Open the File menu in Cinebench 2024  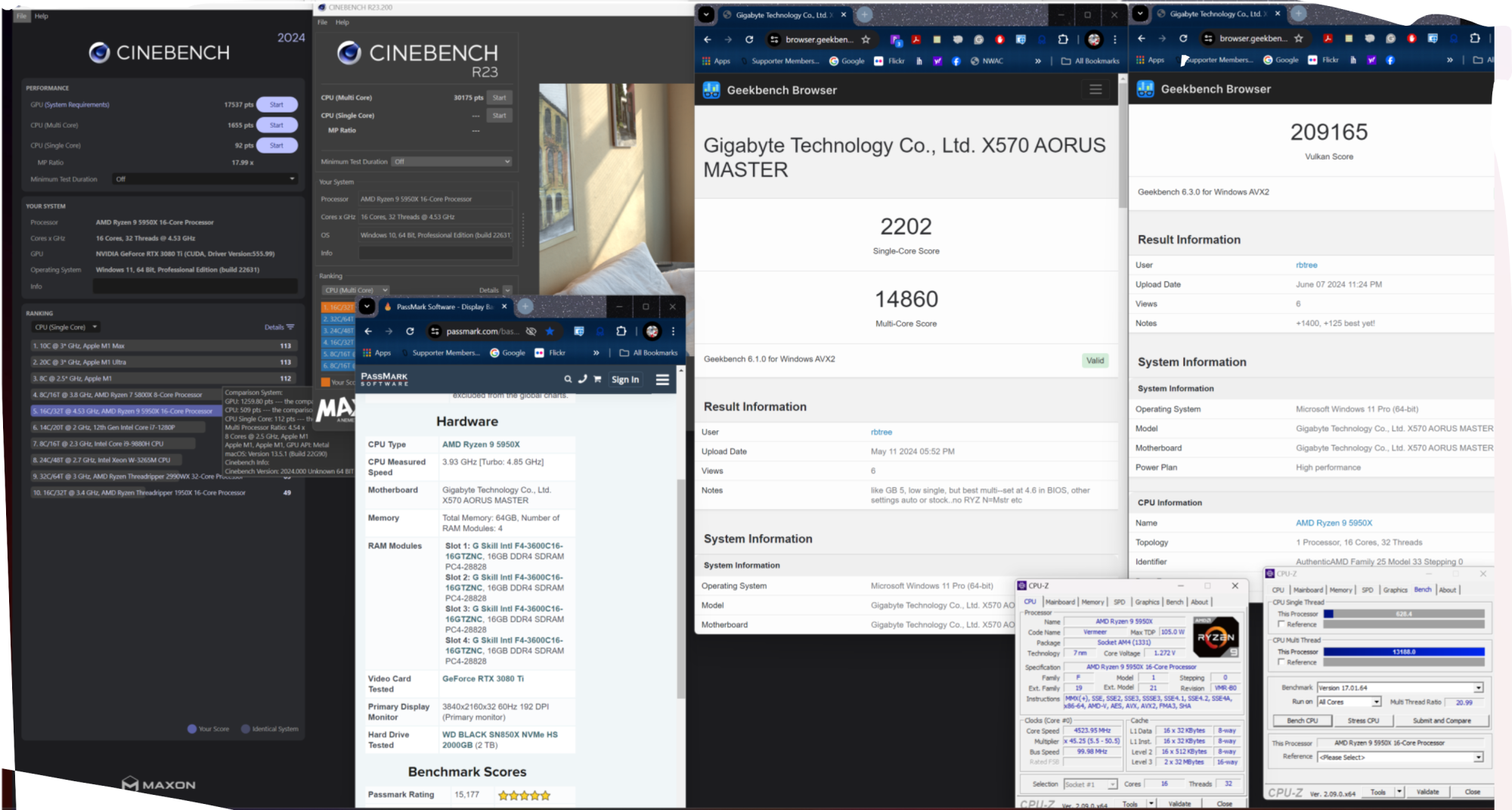(x=21, y=16)
